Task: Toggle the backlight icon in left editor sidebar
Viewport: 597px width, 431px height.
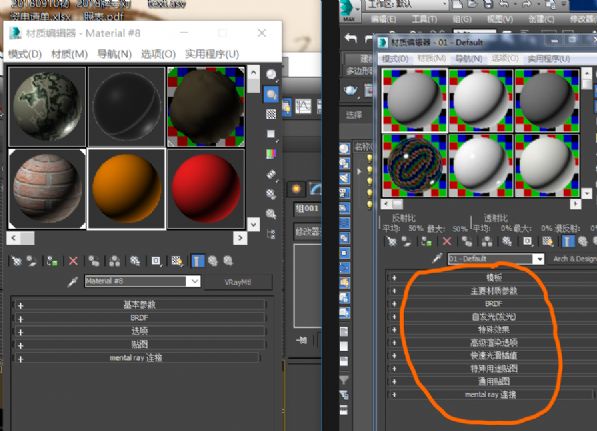Action: 271,94
